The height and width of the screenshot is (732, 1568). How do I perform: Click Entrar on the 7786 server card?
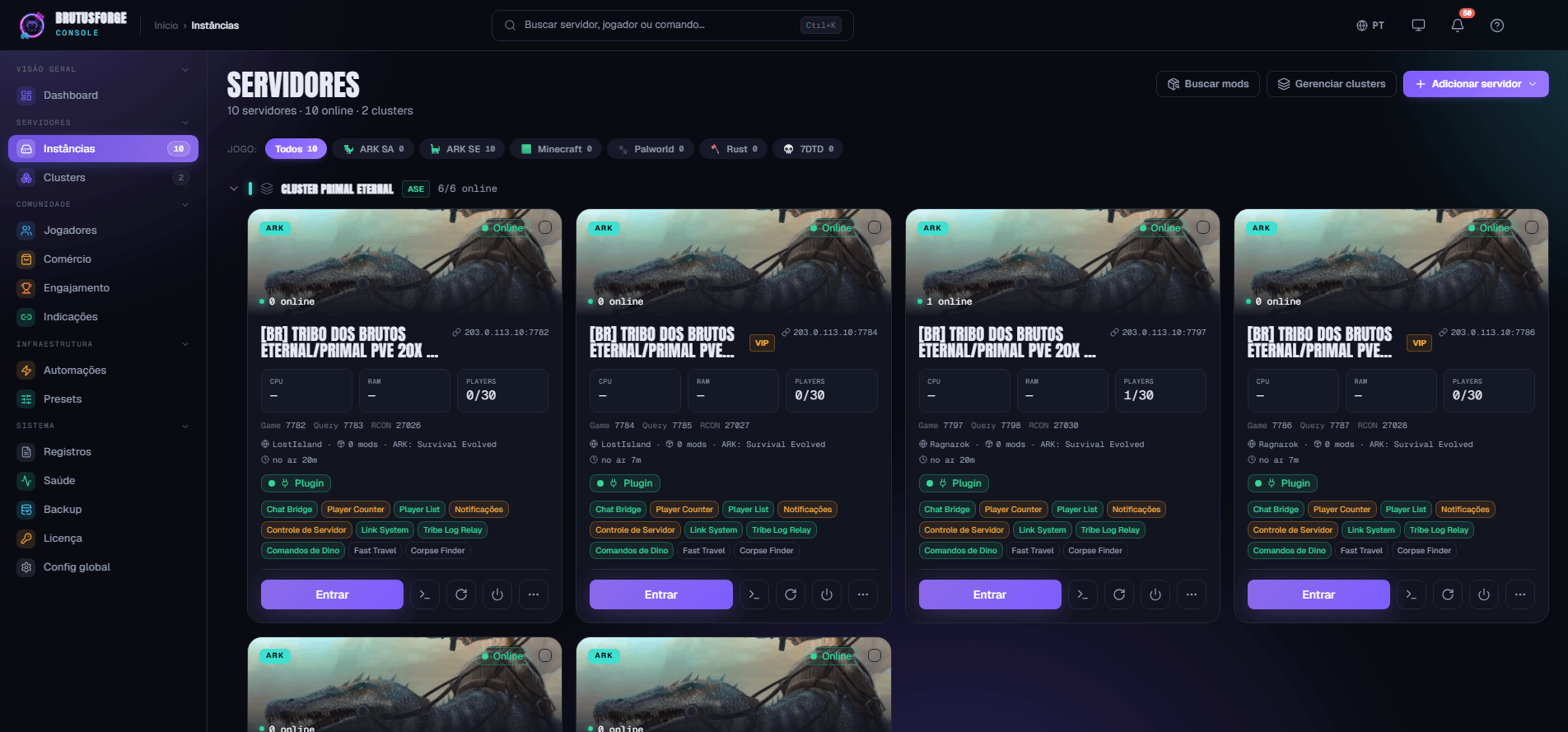coord(1318,594)
